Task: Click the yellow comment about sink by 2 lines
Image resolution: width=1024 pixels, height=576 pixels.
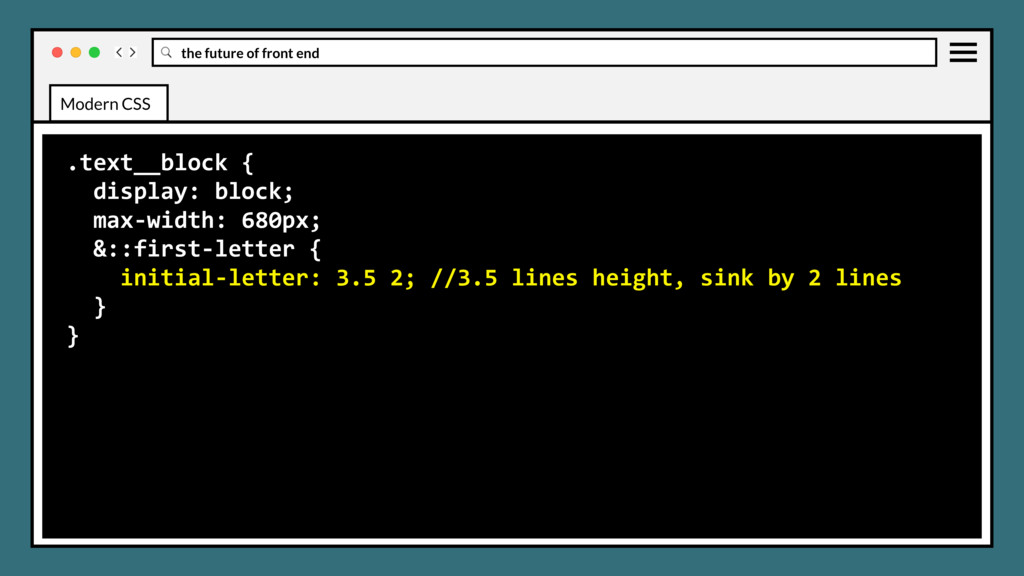Action: pyautogui.click(x=666, y=278)
